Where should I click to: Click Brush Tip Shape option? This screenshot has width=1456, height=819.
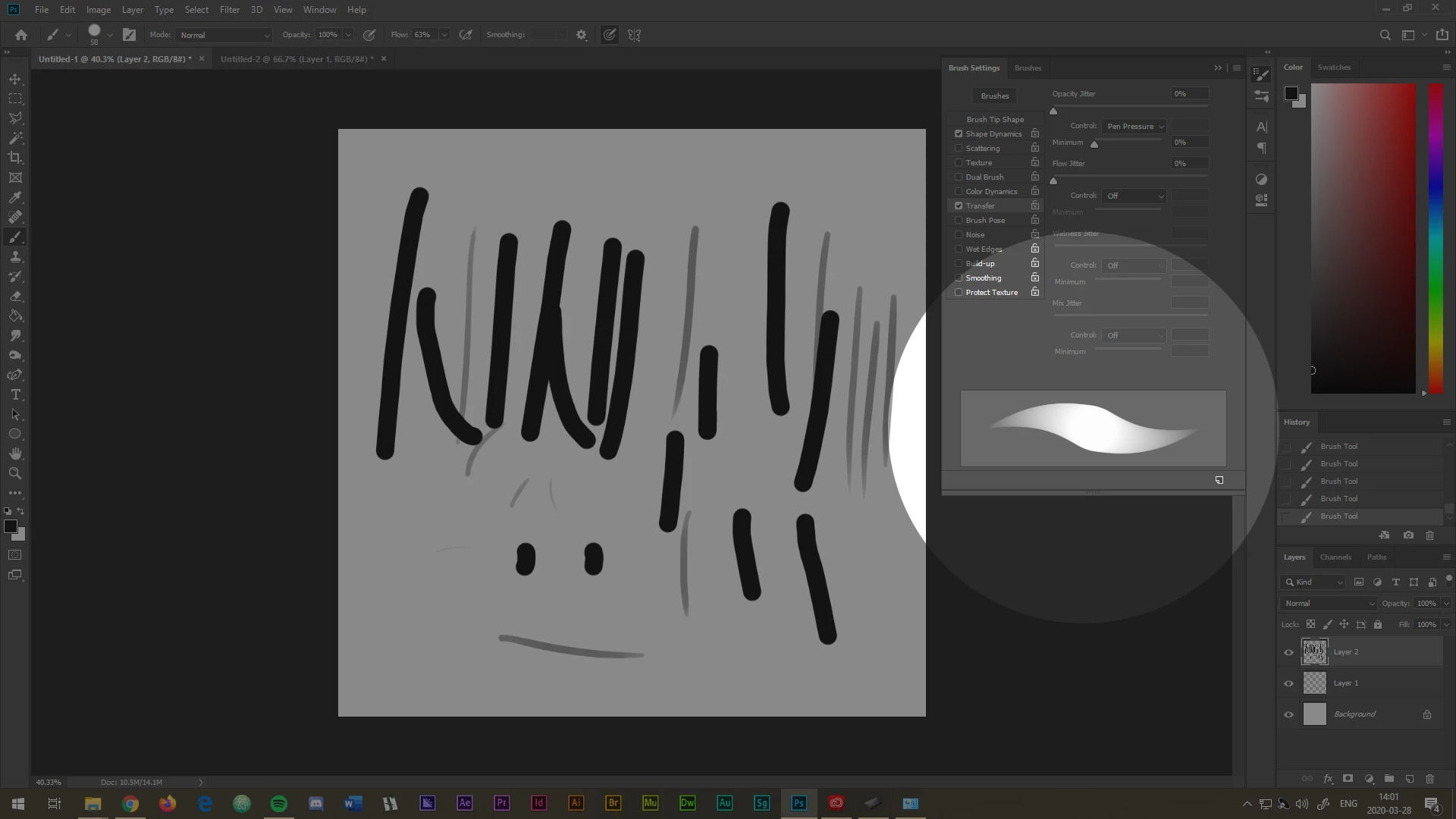995,120
